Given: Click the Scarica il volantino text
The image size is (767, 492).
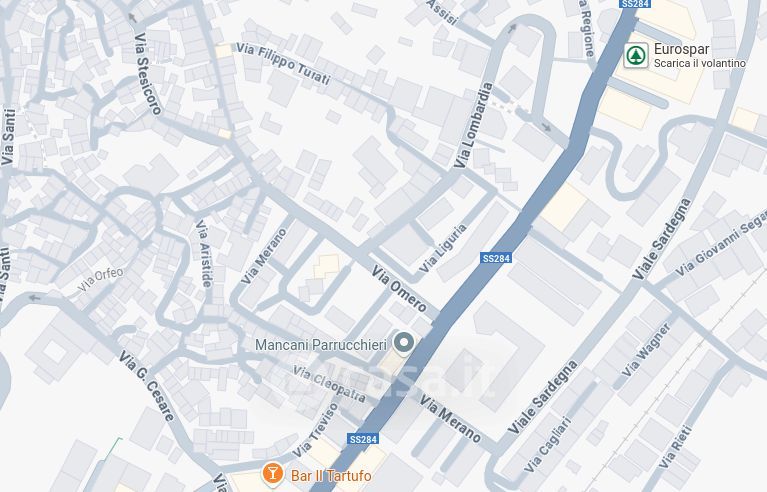Looking at the screenshot, I should [699, 63].
